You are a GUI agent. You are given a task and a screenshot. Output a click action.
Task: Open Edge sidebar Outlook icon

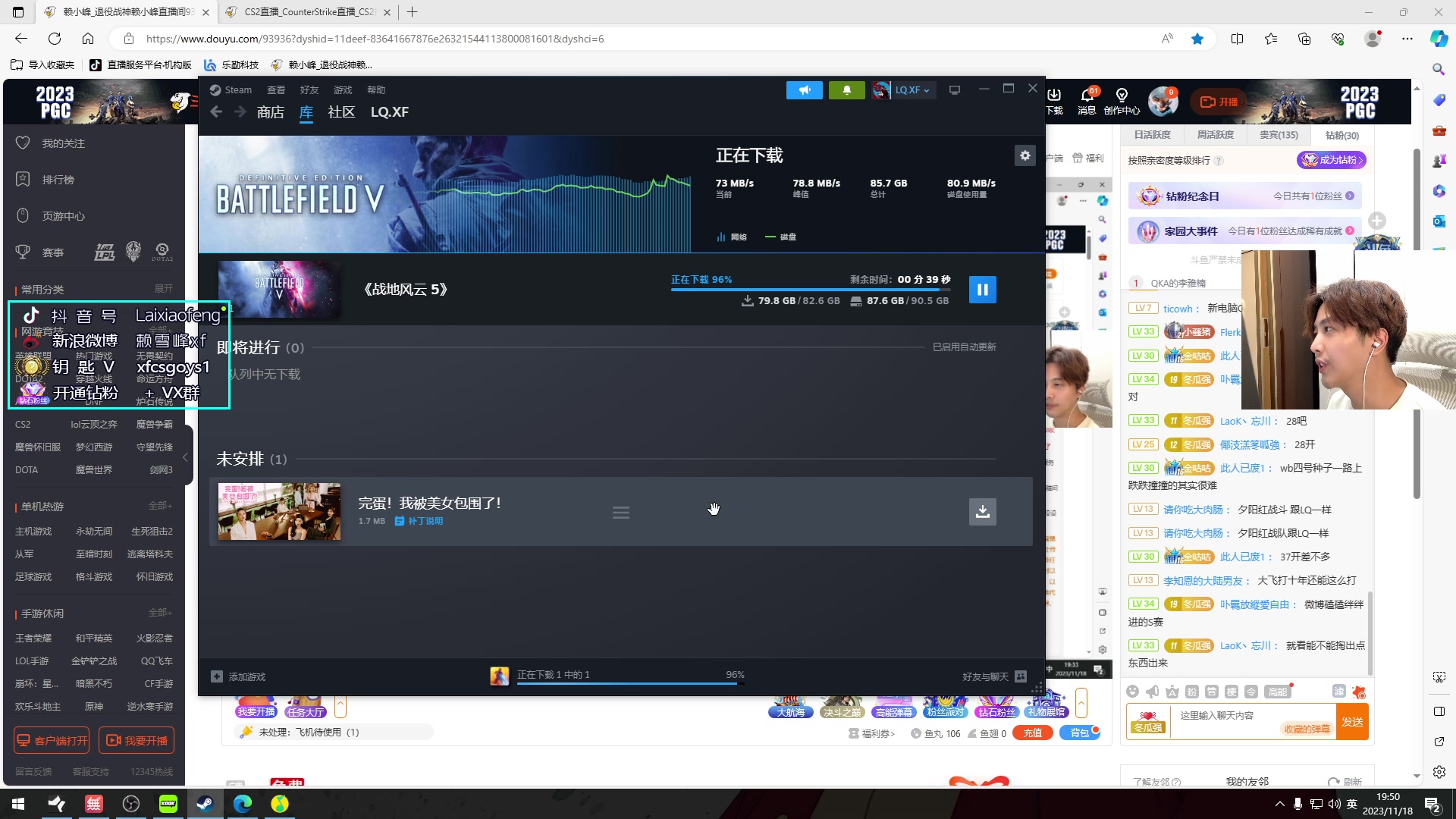1439,221
